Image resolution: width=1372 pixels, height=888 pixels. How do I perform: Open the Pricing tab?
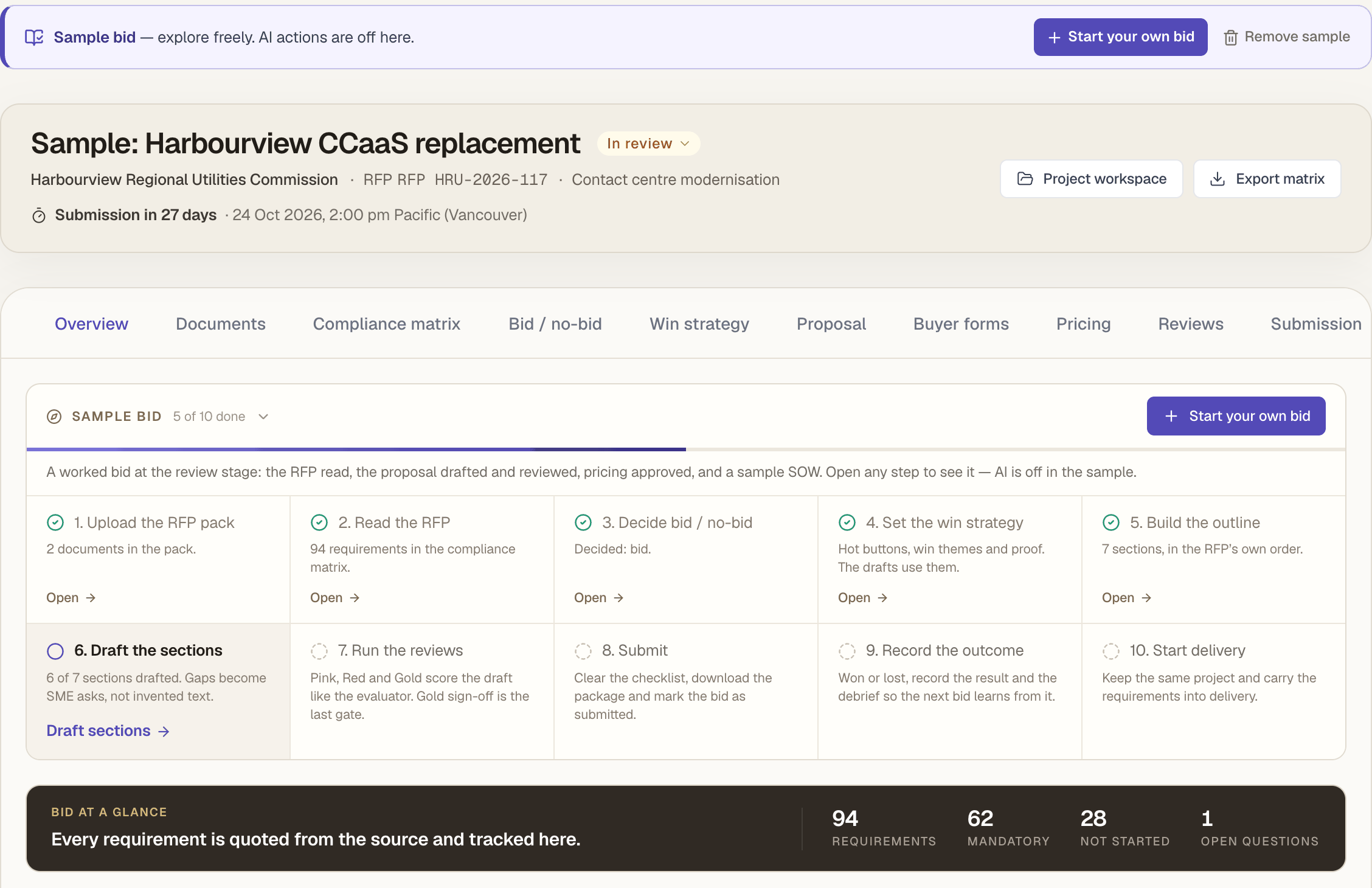[x=1084, y=324]
